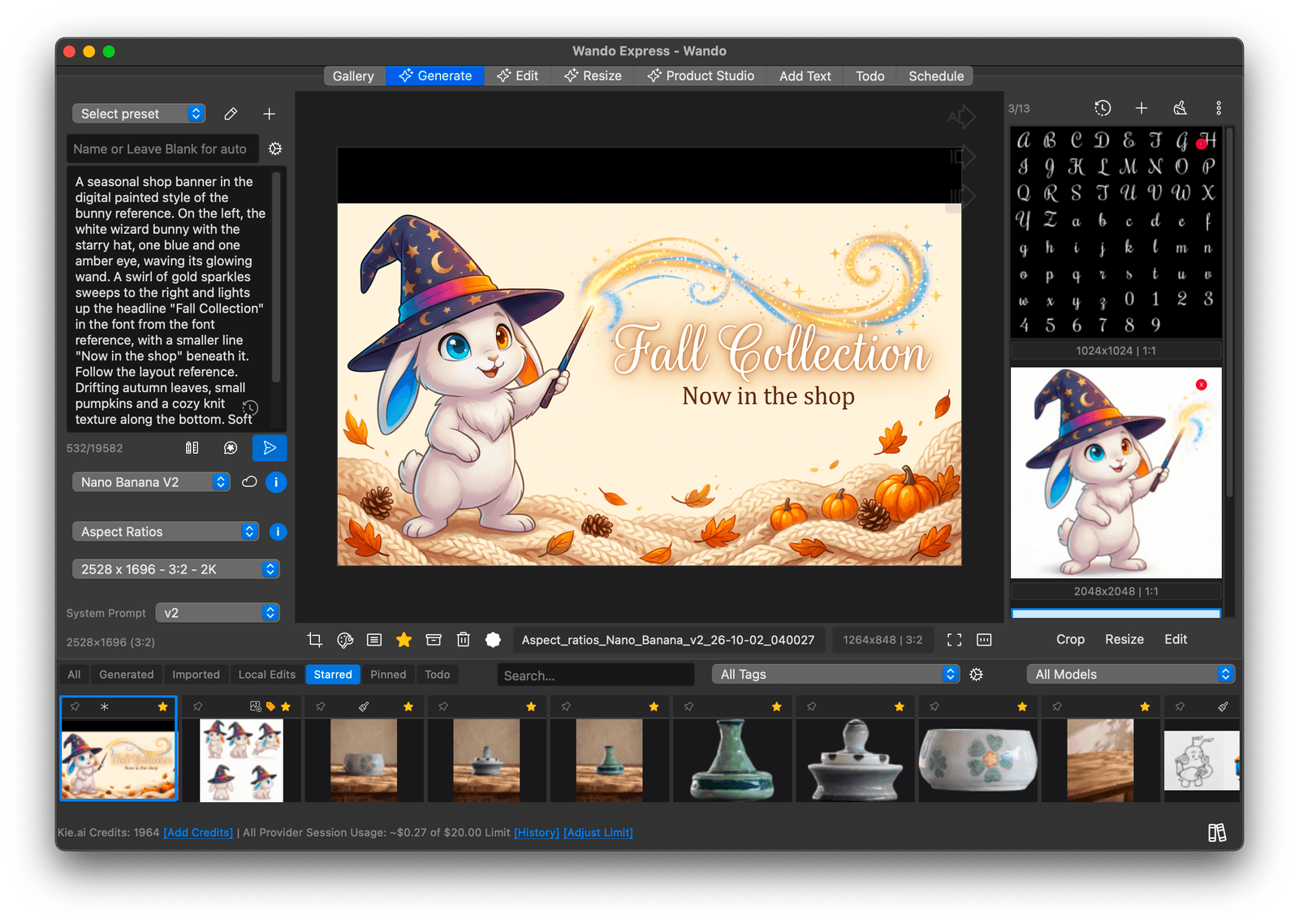The width and height of the screenshot is (1299, 924).
Task: Click the reference panel vertical scrollbar
Action: (1229, 313)
